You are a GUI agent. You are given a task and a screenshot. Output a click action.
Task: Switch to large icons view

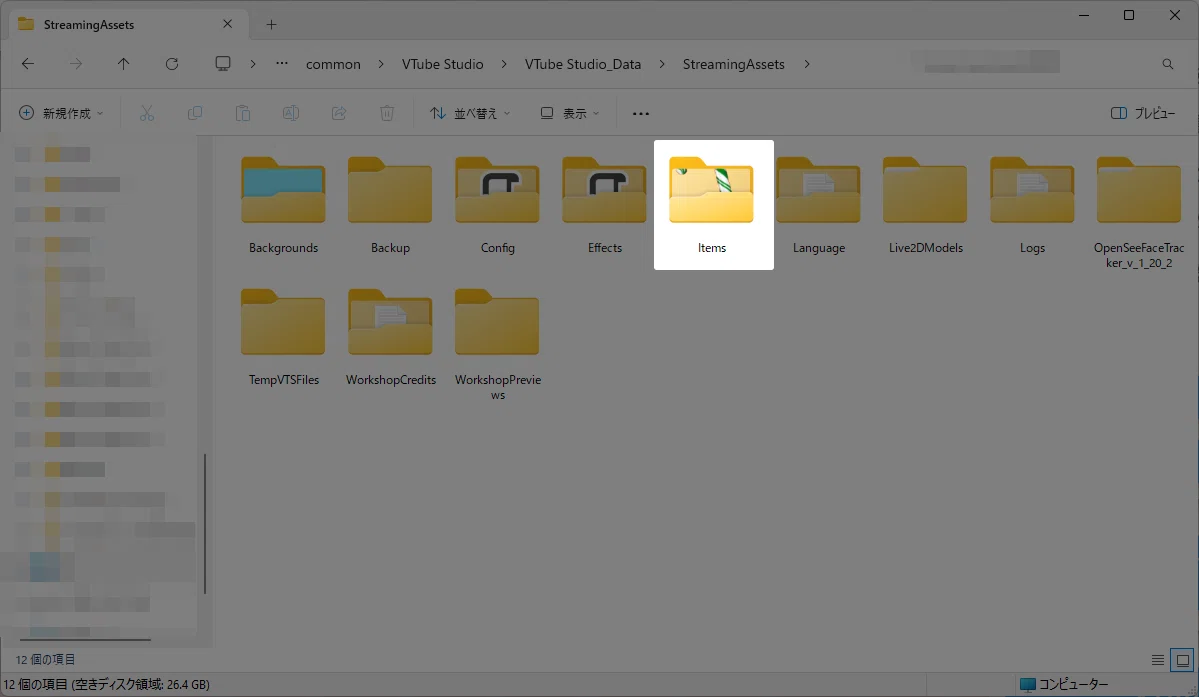(x=1182, y=660)
